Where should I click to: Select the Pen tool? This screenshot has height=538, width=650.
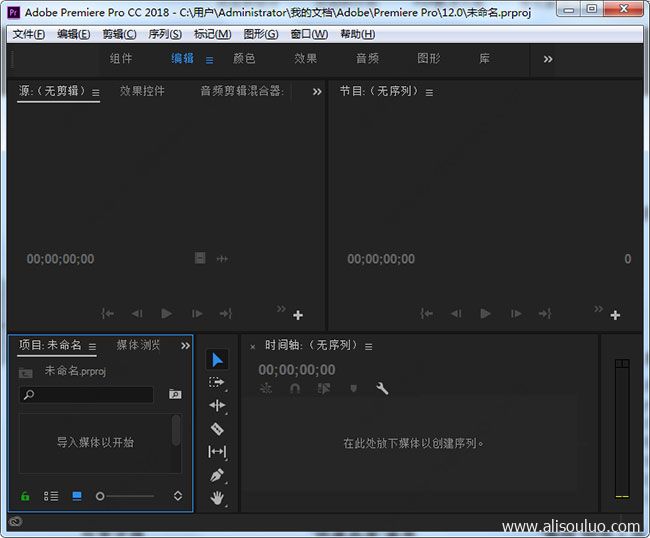pyautogui.click(x=217, y=475)
